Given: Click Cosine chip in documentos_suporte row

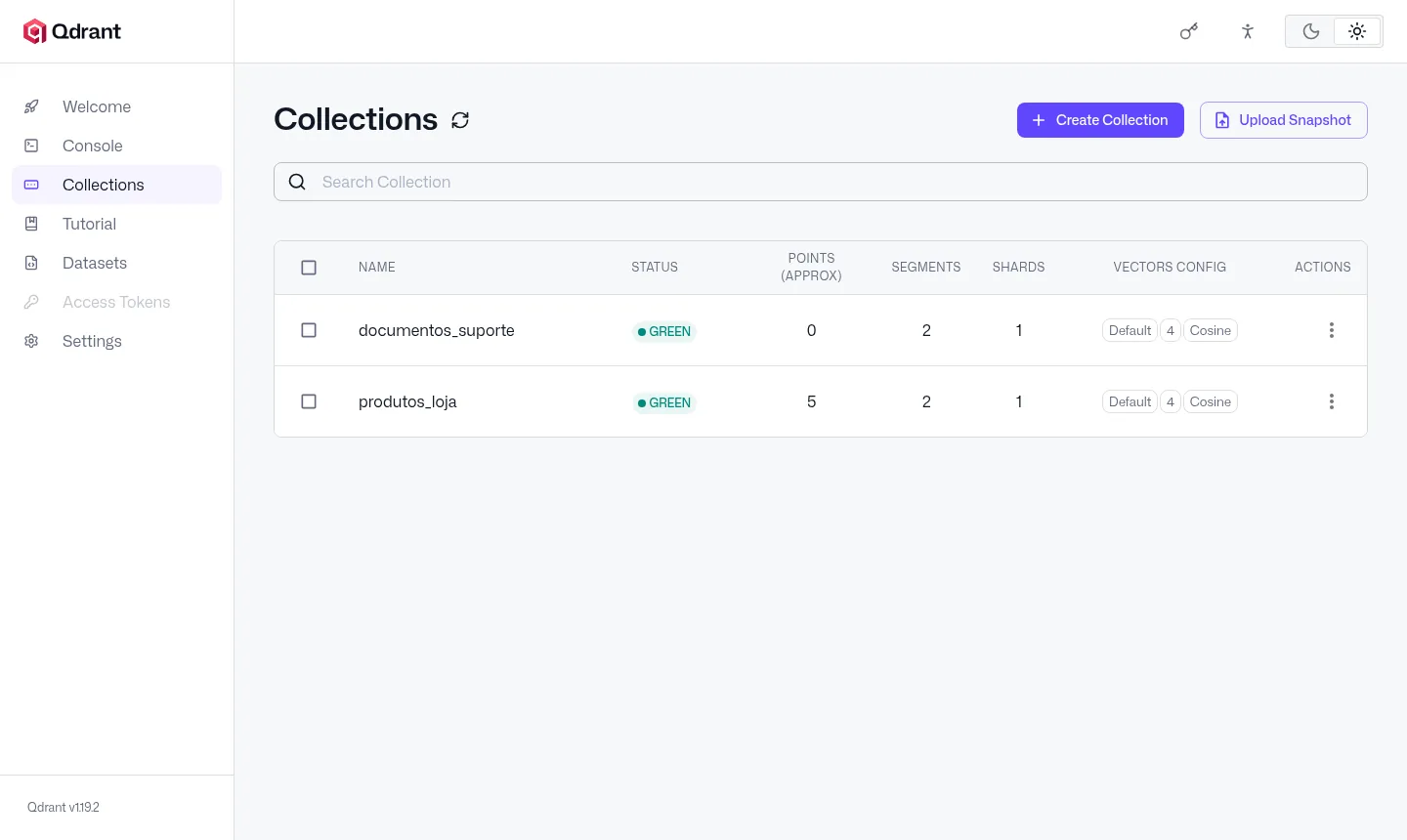Looking at the screenshot, I should [x=1211, y=330].
